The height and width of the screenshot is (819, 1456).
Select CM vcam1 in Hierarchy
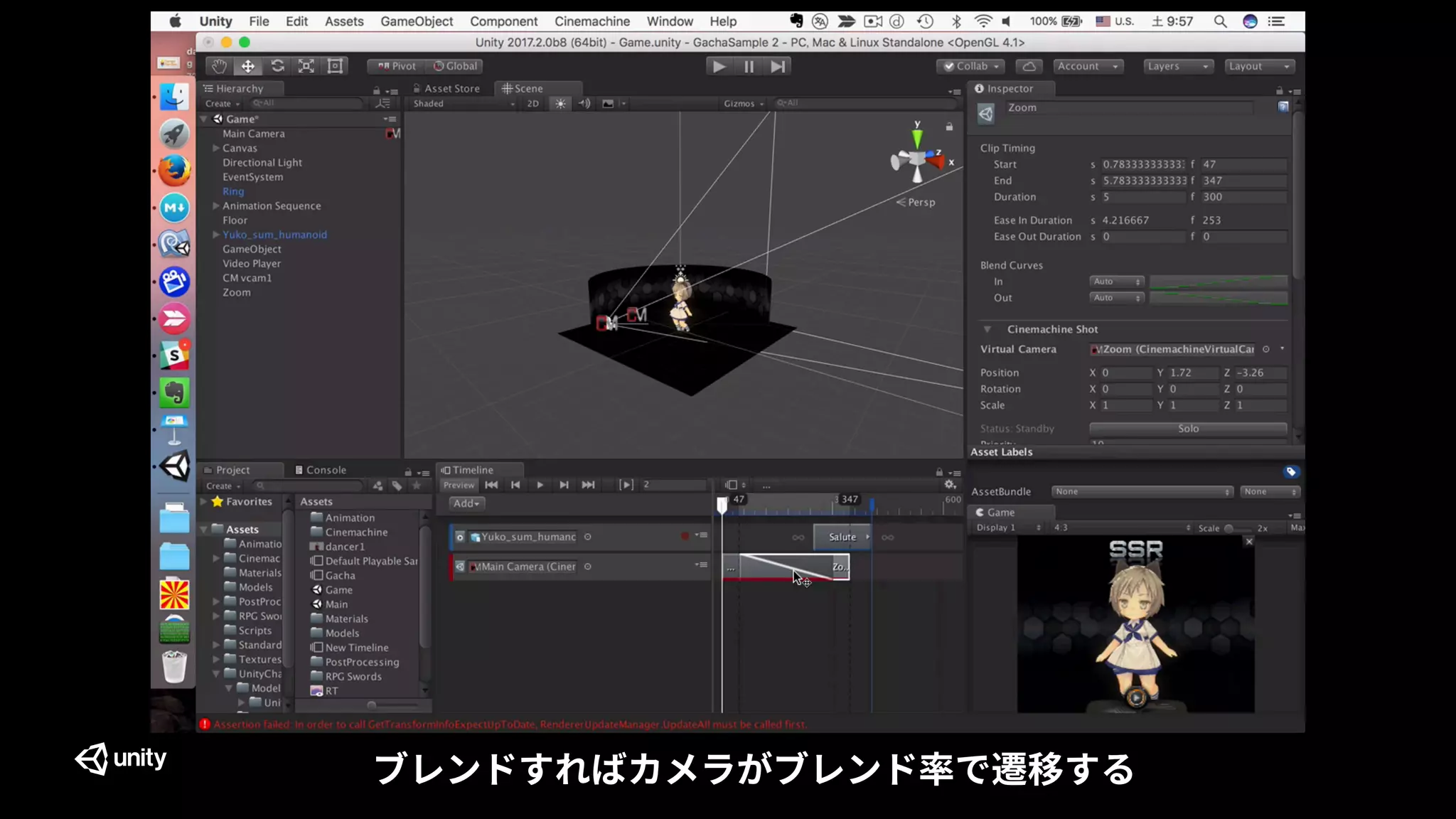point(247,278)
